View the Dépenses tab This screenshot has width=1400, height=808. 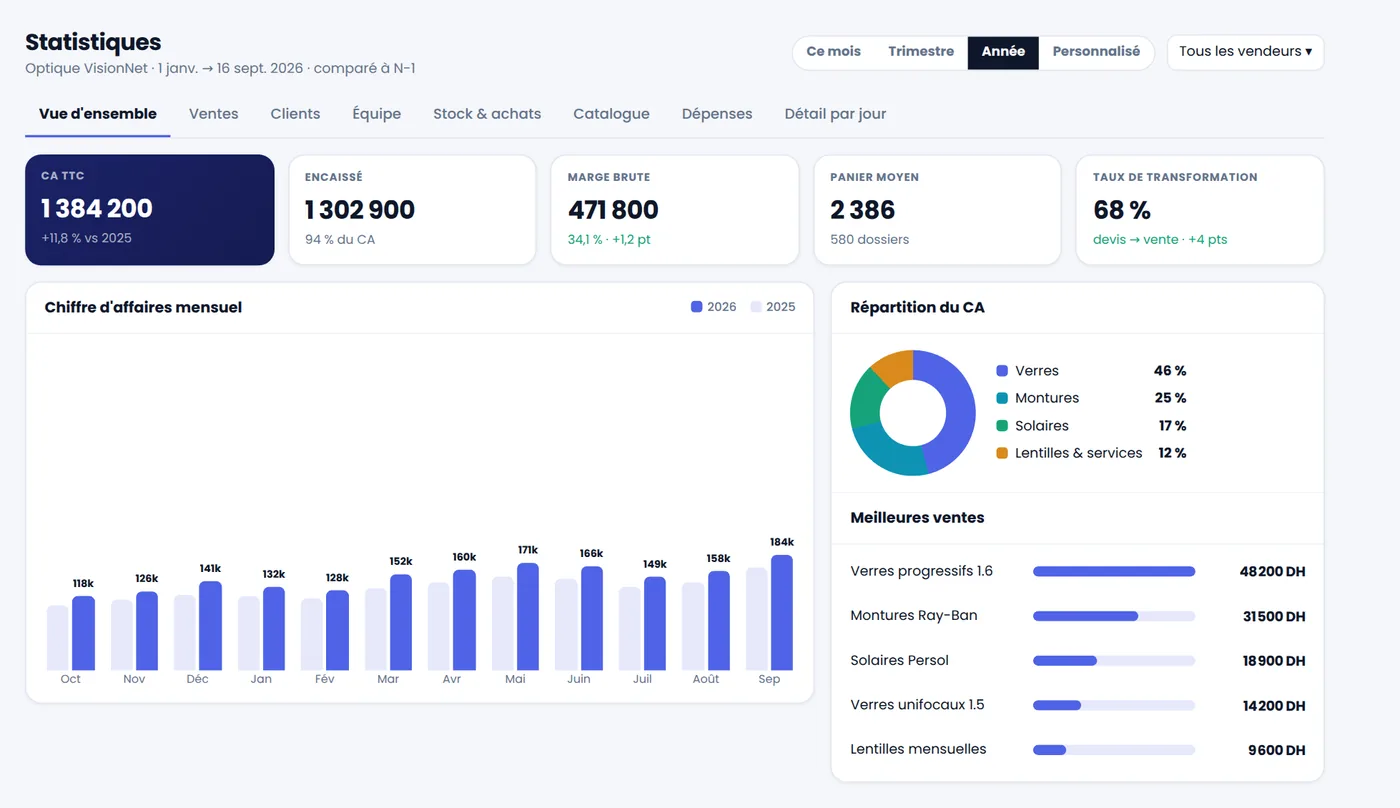click(717, 114)
